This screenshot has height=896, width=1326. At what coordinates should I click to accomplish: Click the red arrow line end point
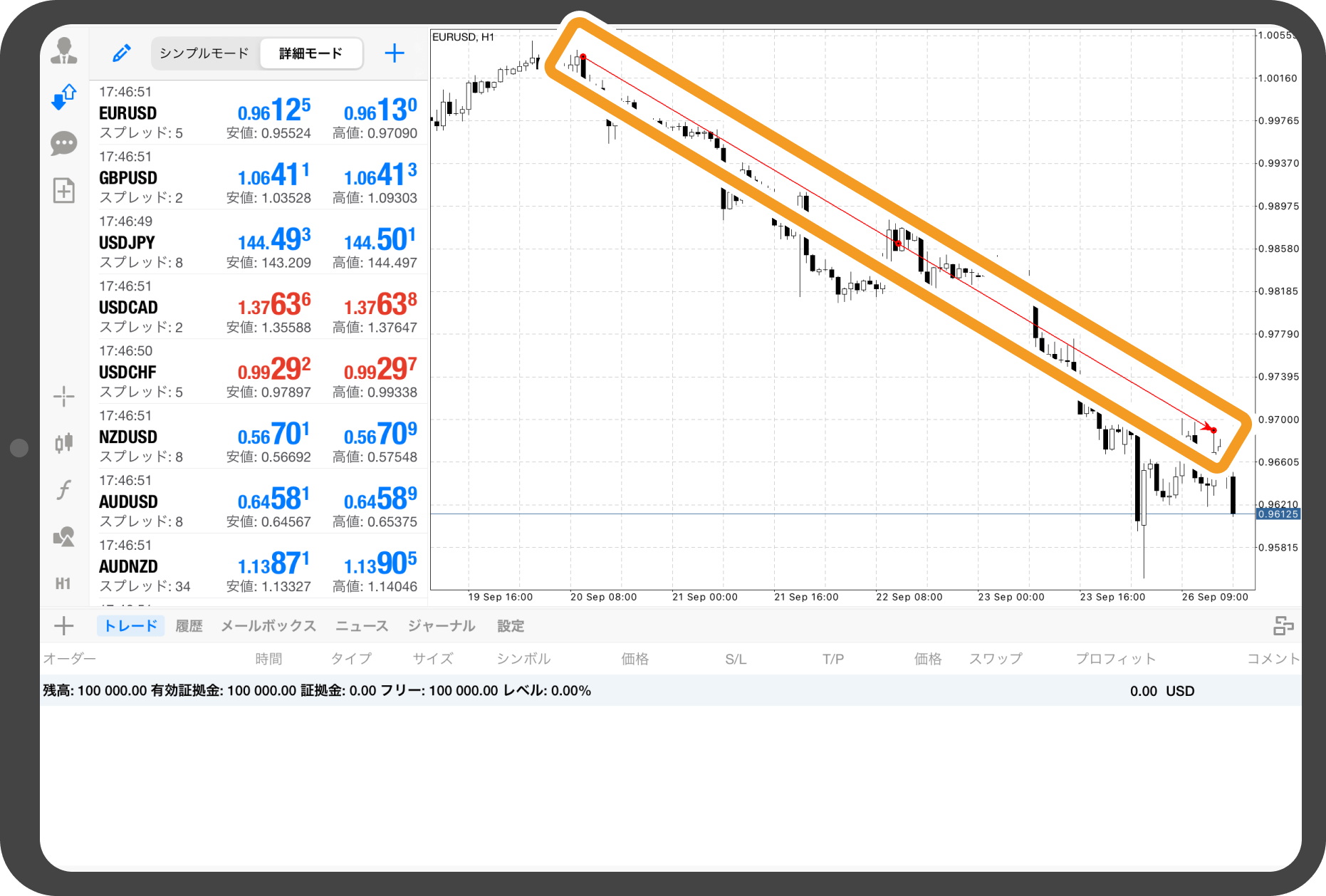tap(1213, 430)
